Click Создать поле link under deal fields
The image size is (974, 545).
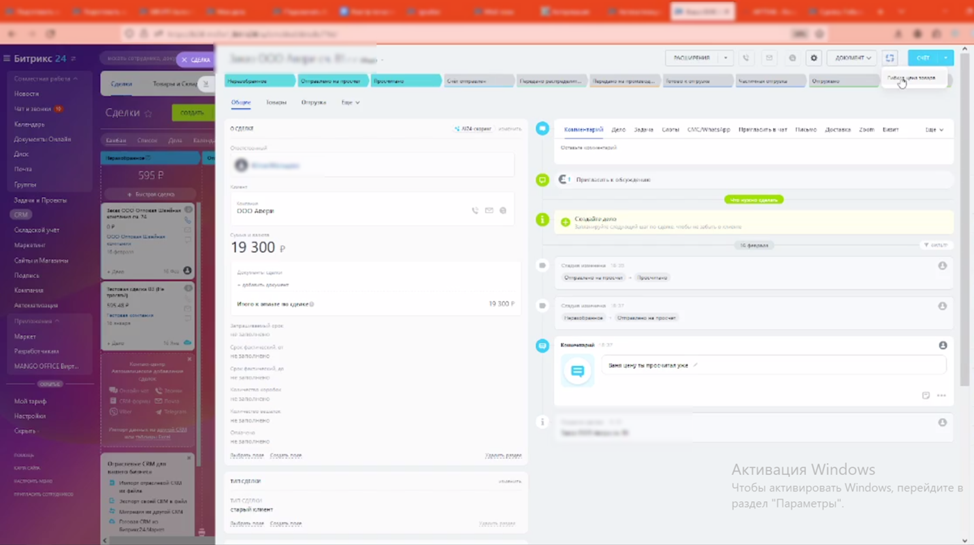pyautogui.click(x=286, y=456)
